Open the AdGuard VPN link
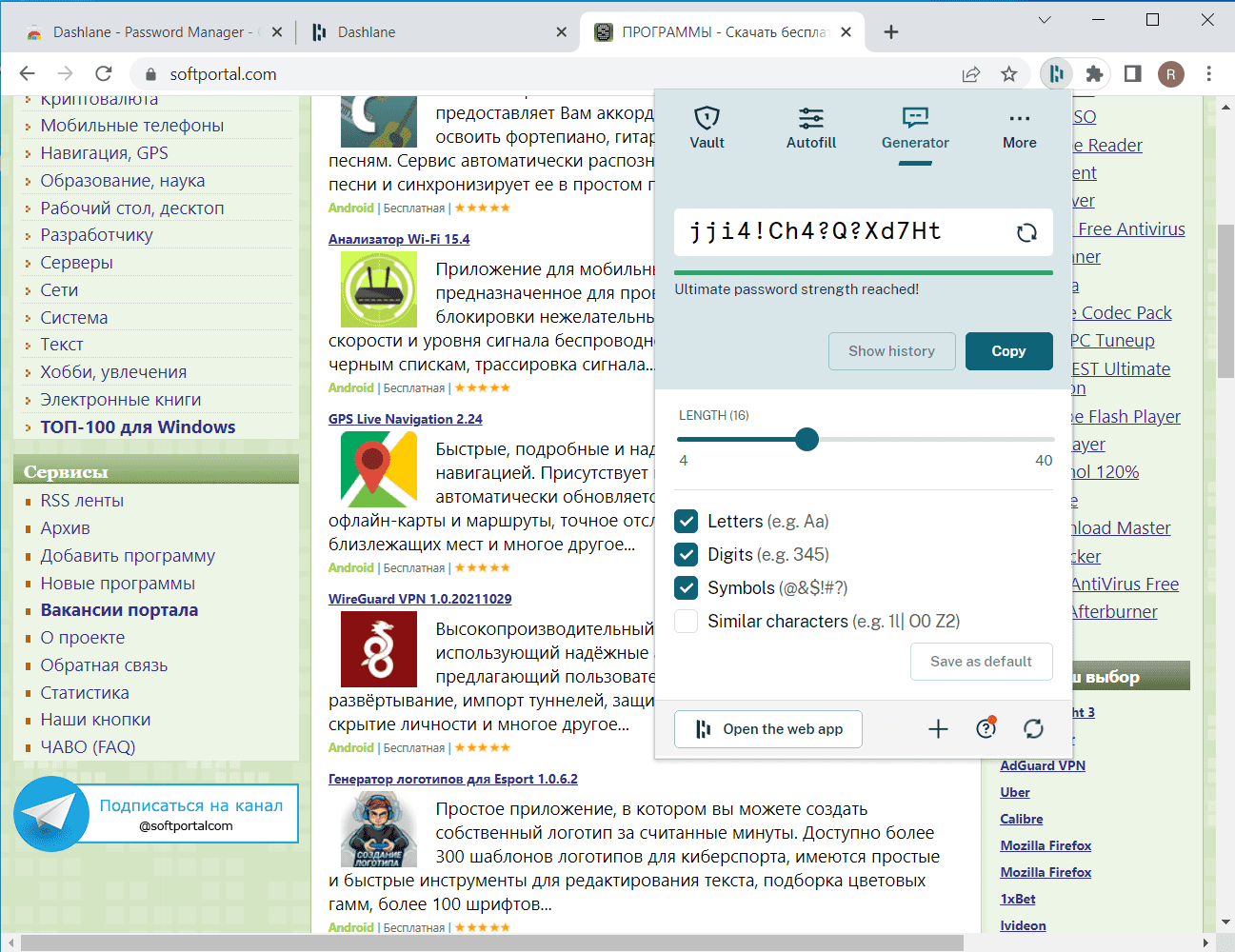The height and width of the screenshot is (952, 1235). point(1043,765)
